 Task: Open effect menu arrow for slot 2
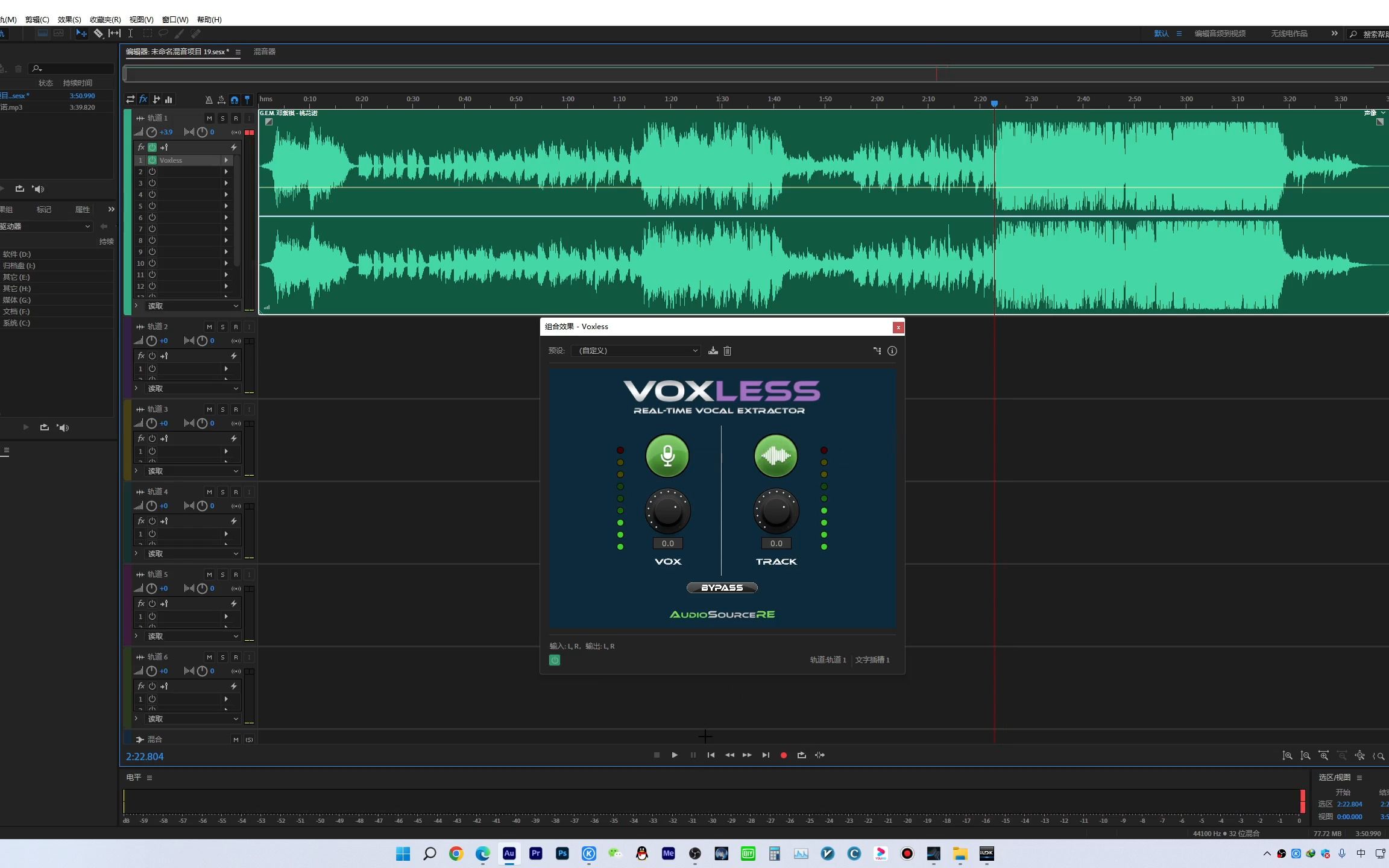pyautogui.click(x=226, y=172)
